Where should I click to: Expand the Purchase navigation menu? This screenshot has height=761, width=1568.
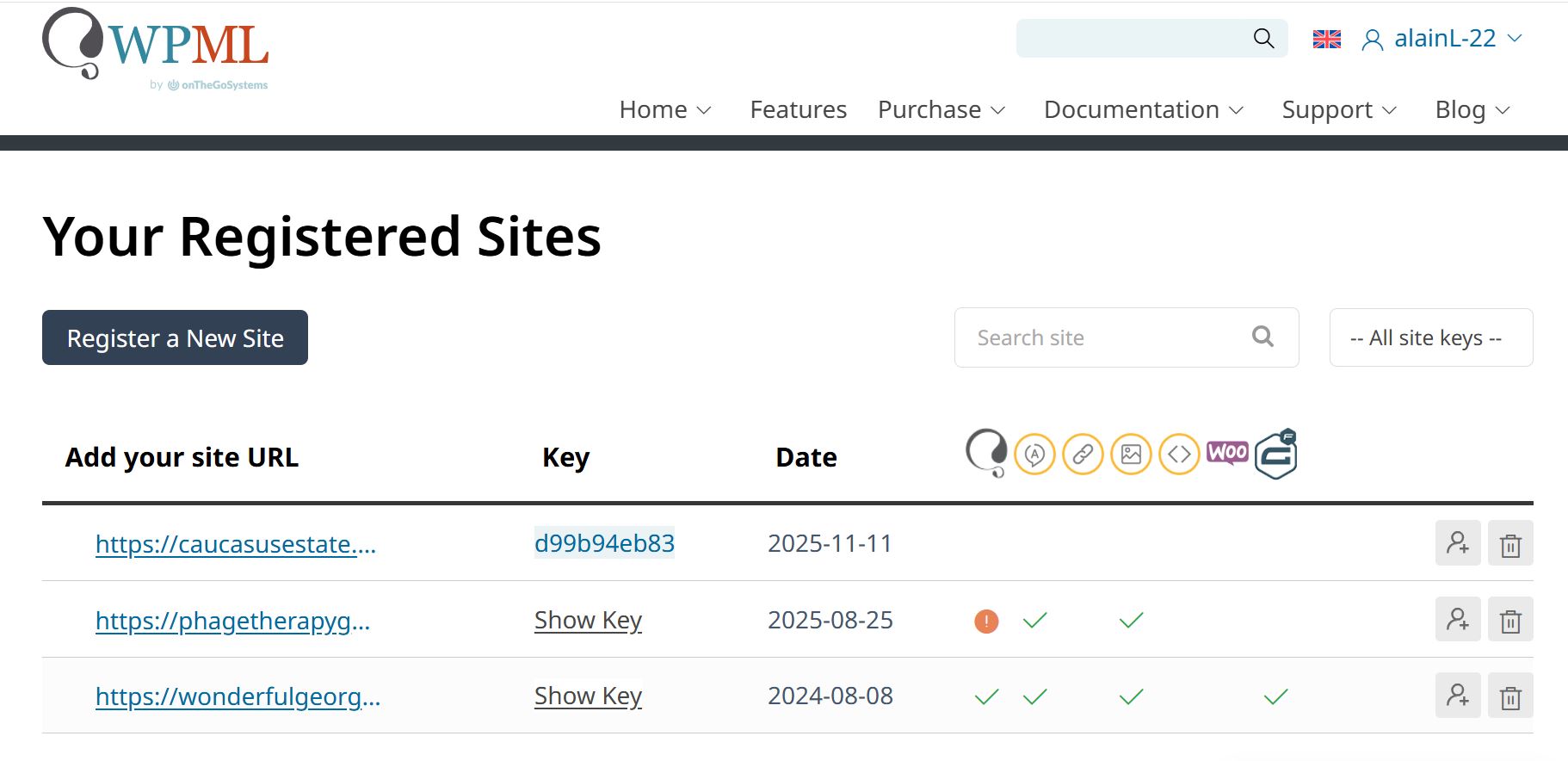point(941,110)
